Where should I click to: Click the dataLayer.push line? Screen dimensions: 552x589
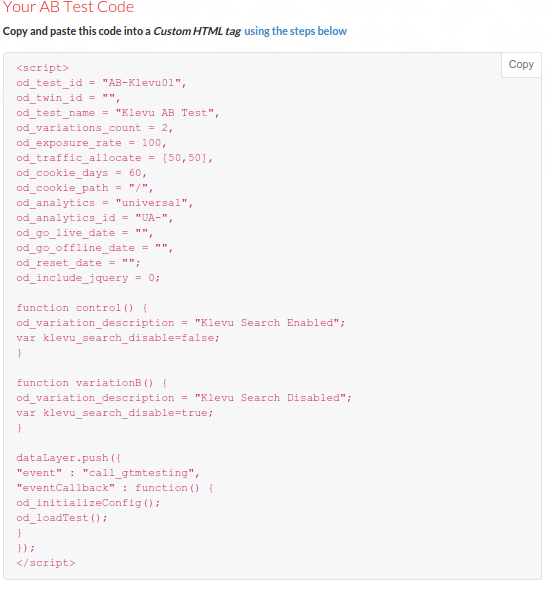pos(68,459)
